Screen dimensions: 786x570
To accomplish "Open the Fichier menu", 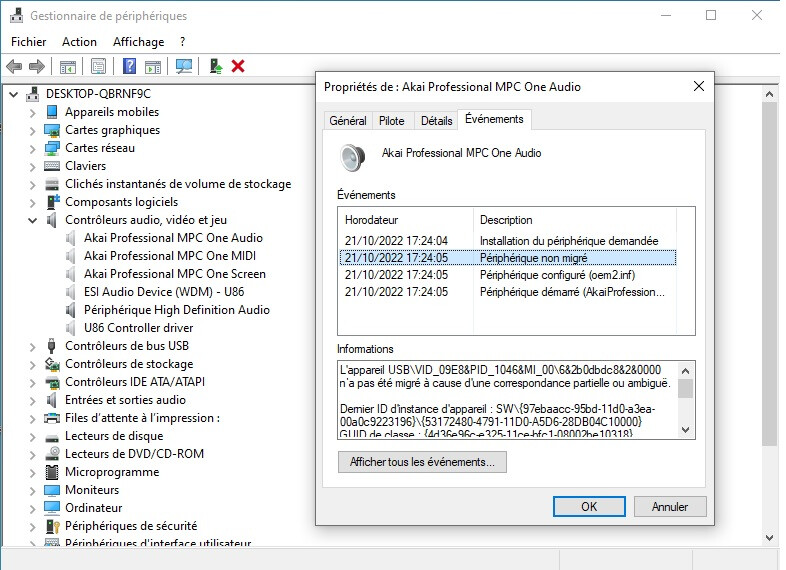I will [x=29, y=42].
